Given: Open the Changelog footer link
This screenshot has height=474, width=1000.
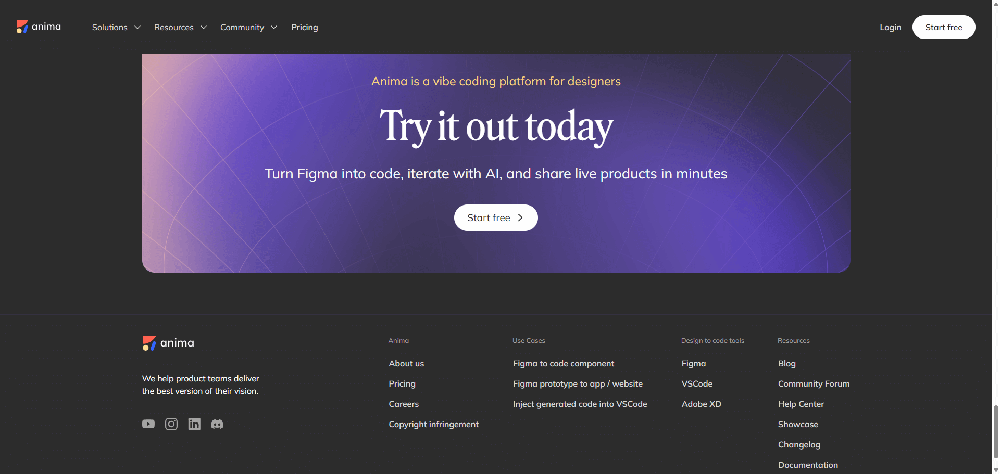Looking at the screenshot, I should (x=799, y=445).
